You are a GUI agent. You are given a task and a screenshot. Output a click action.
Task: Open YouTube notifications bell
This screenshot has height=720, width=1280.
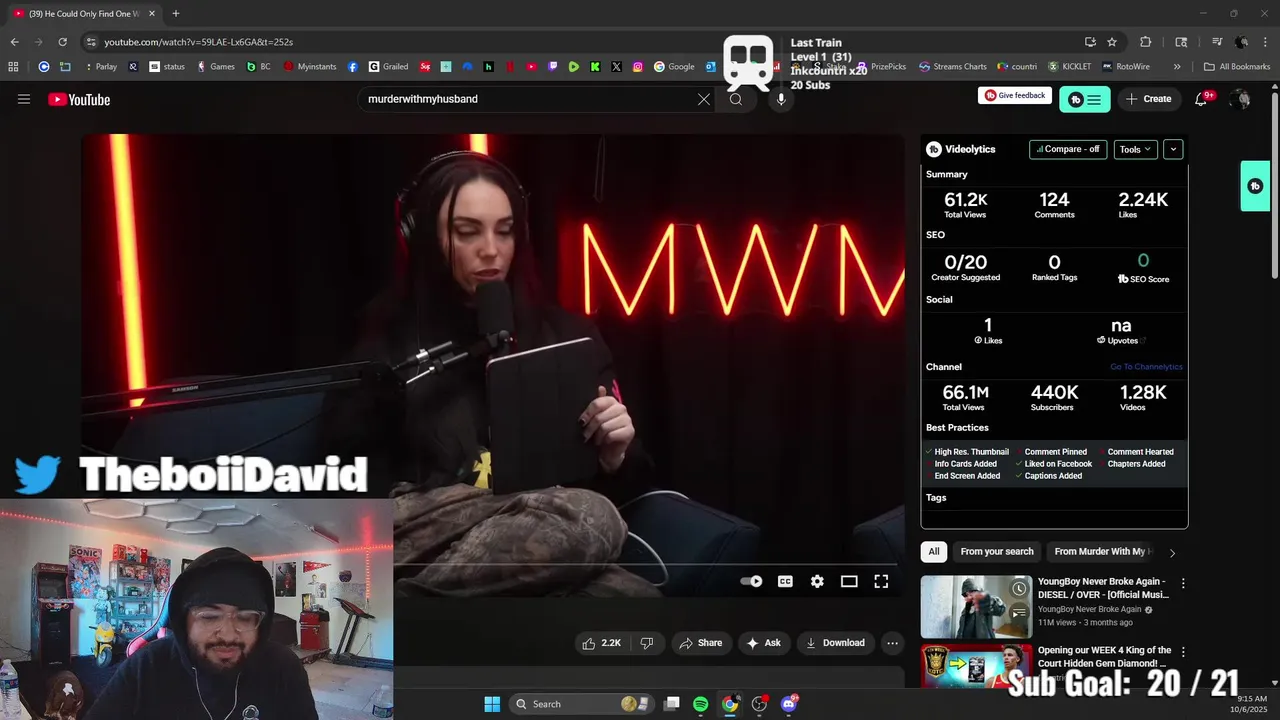(x=1201, y=99)
